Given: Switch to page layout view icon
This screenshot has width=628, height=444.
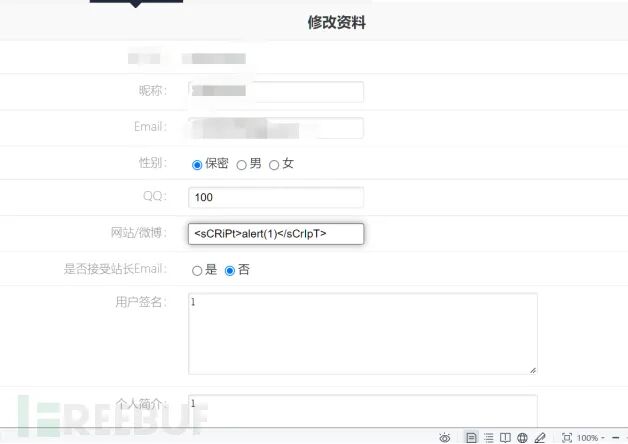Looking at the screenshot, I should [471, 438].
